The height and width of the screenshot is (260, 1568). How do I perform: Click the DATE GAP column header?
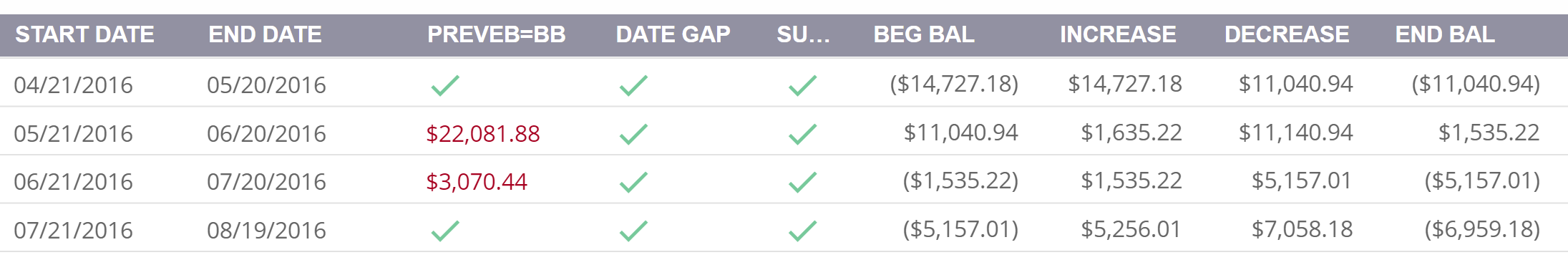click(x=673, y=34)
